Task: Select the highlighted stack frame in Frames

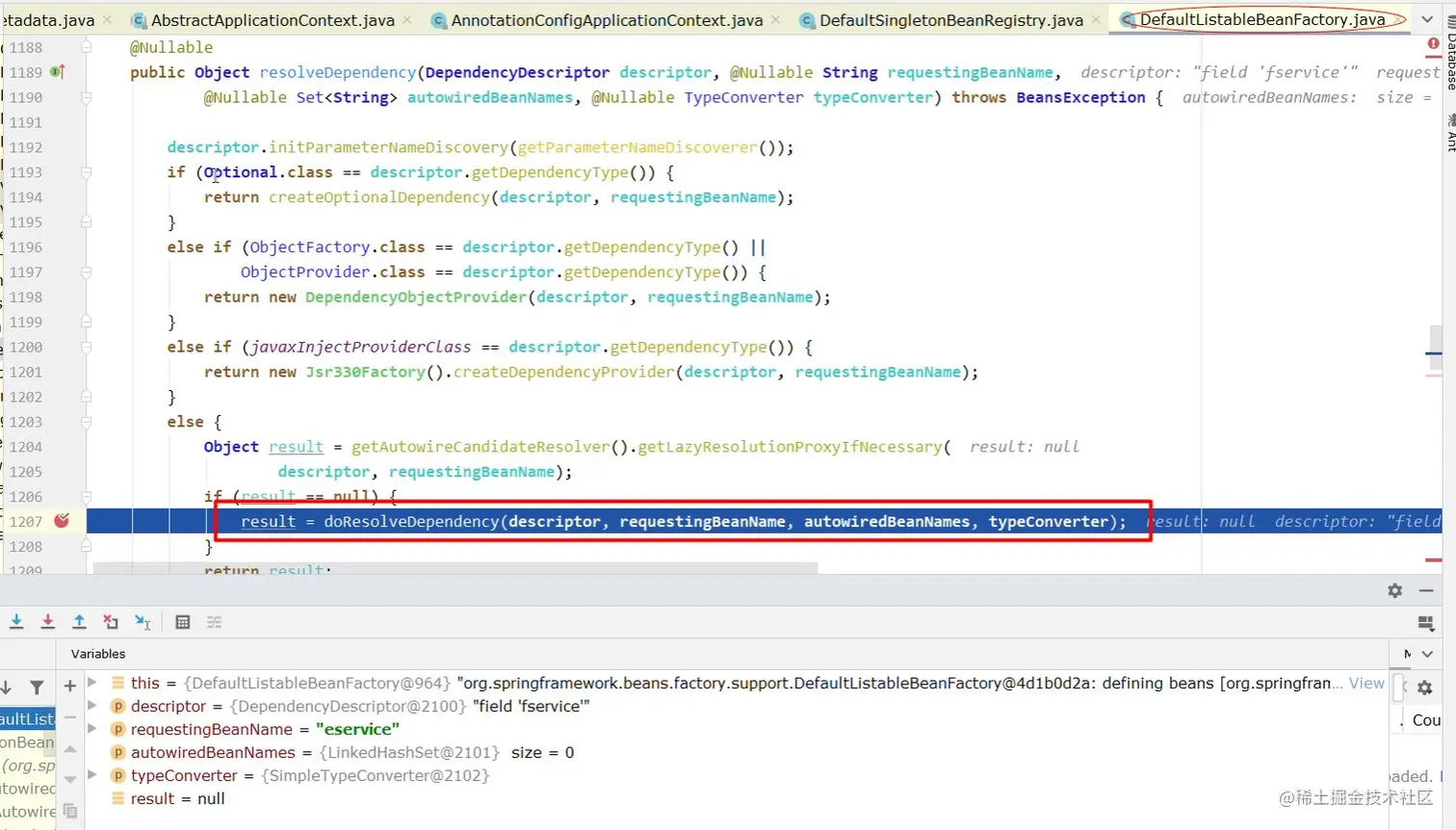Action: (28, 719)
